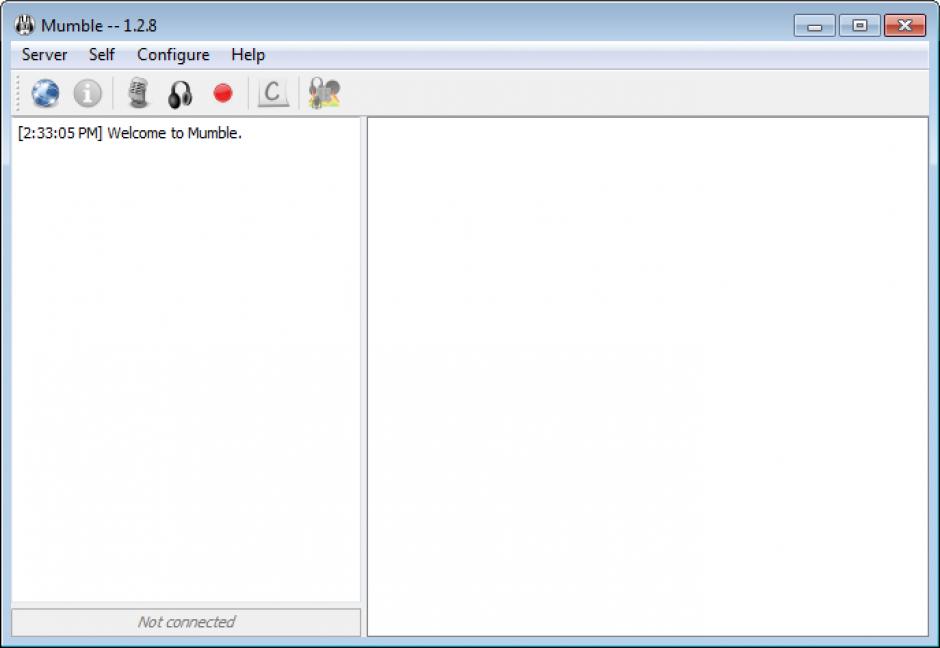
Task: Open the Help menu
Action: coord(248,55)
